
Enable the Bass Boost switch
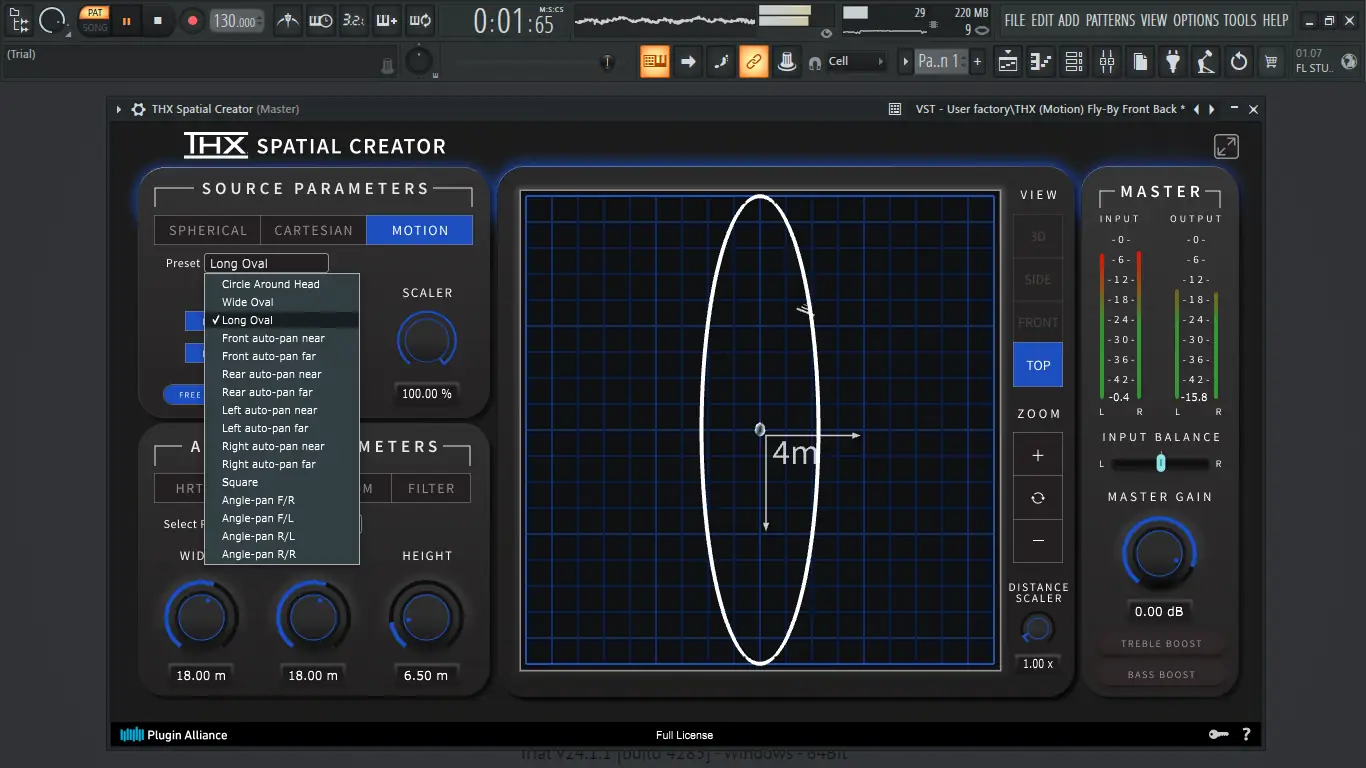click(1161, 675)
